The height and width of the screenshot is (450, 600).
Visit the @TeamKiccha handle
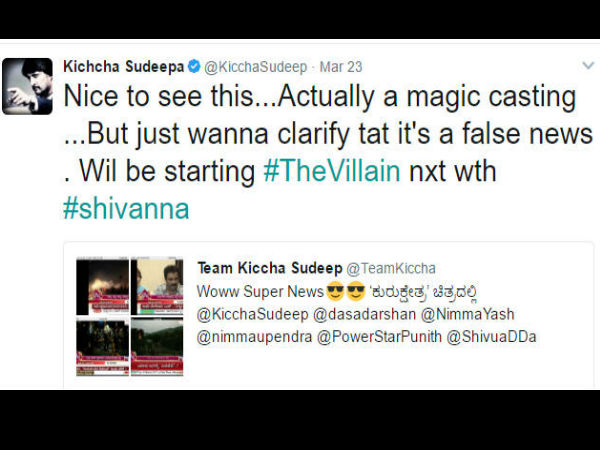pyautogui.click(x=391, y=268)
